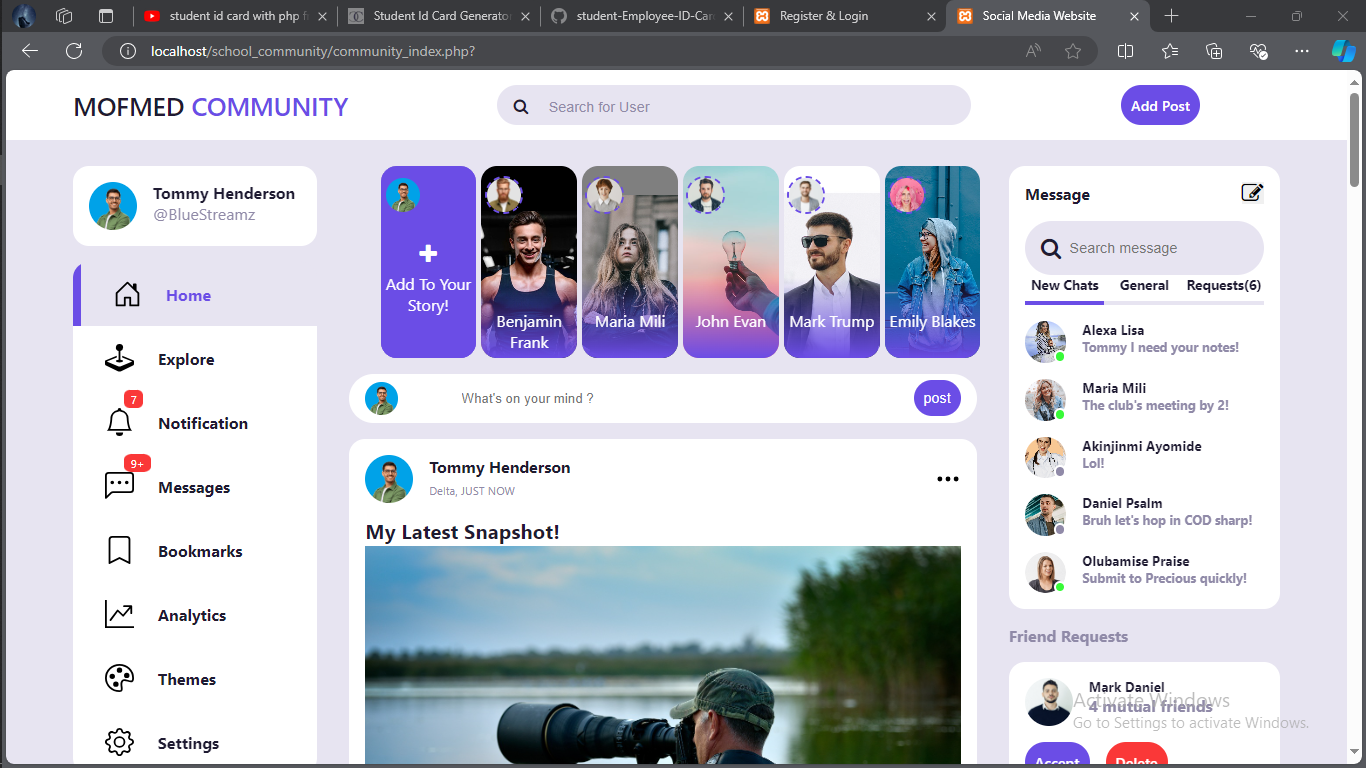The image size is (1366, 768).
Task: Open Messages chat bubble icon in sidebar
Action: click(119, 486)
